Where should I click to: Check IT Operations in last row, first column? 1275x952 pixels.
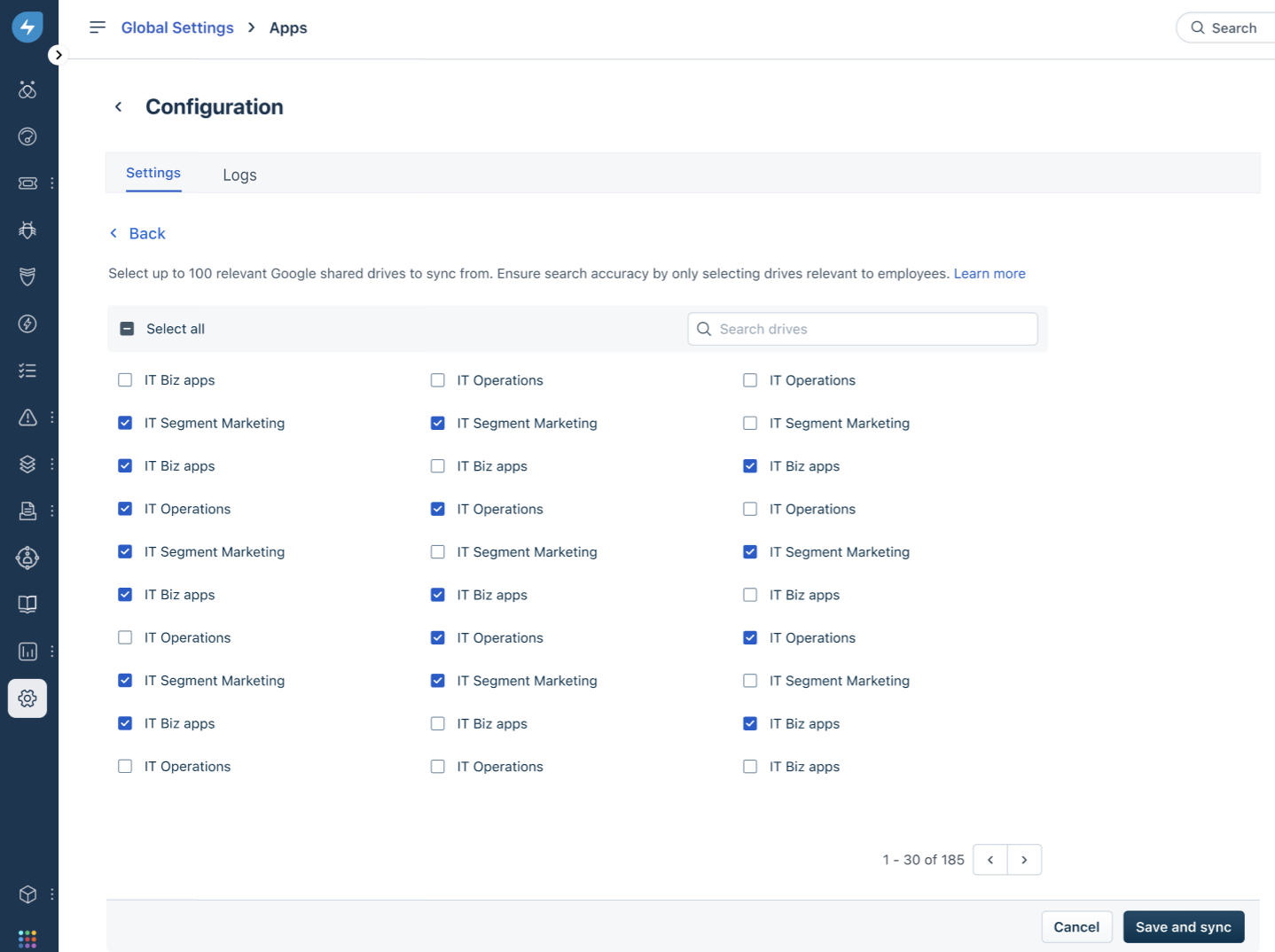(125, 767)
